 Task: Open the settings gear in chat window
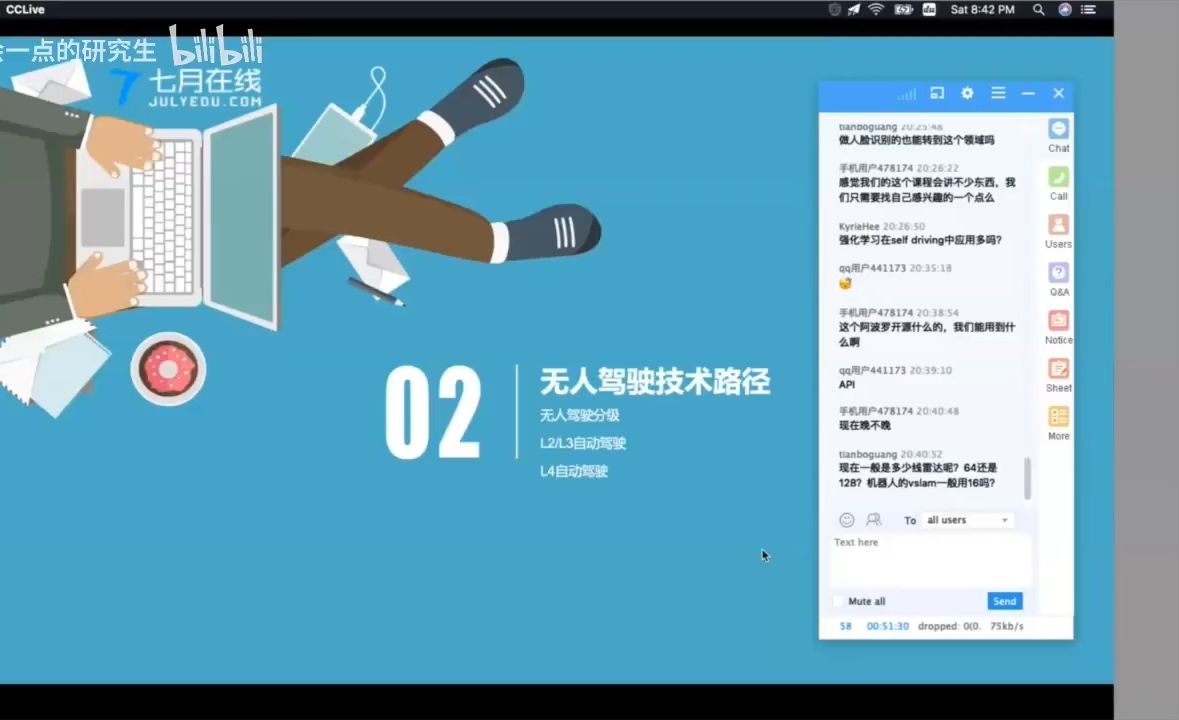coord(967,93)
